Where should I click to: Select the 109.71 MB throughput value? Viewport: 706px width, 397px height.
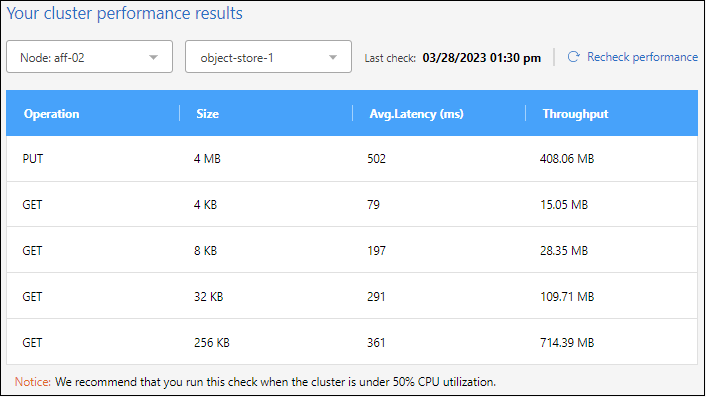tap(567, 297)
